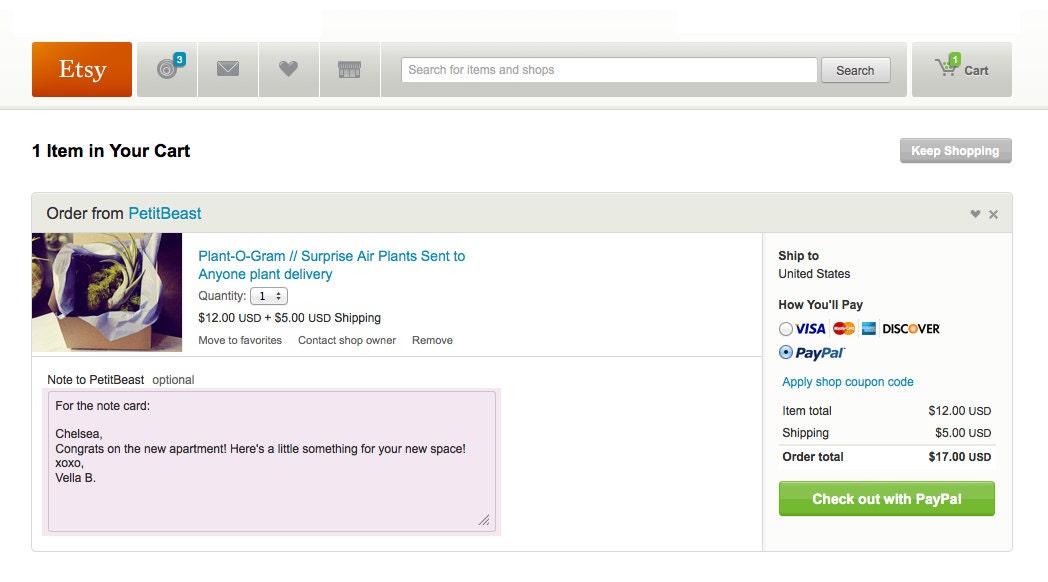The image size is (1048, 582).
Task: Open the Cart in header
Action: point(962,69)
